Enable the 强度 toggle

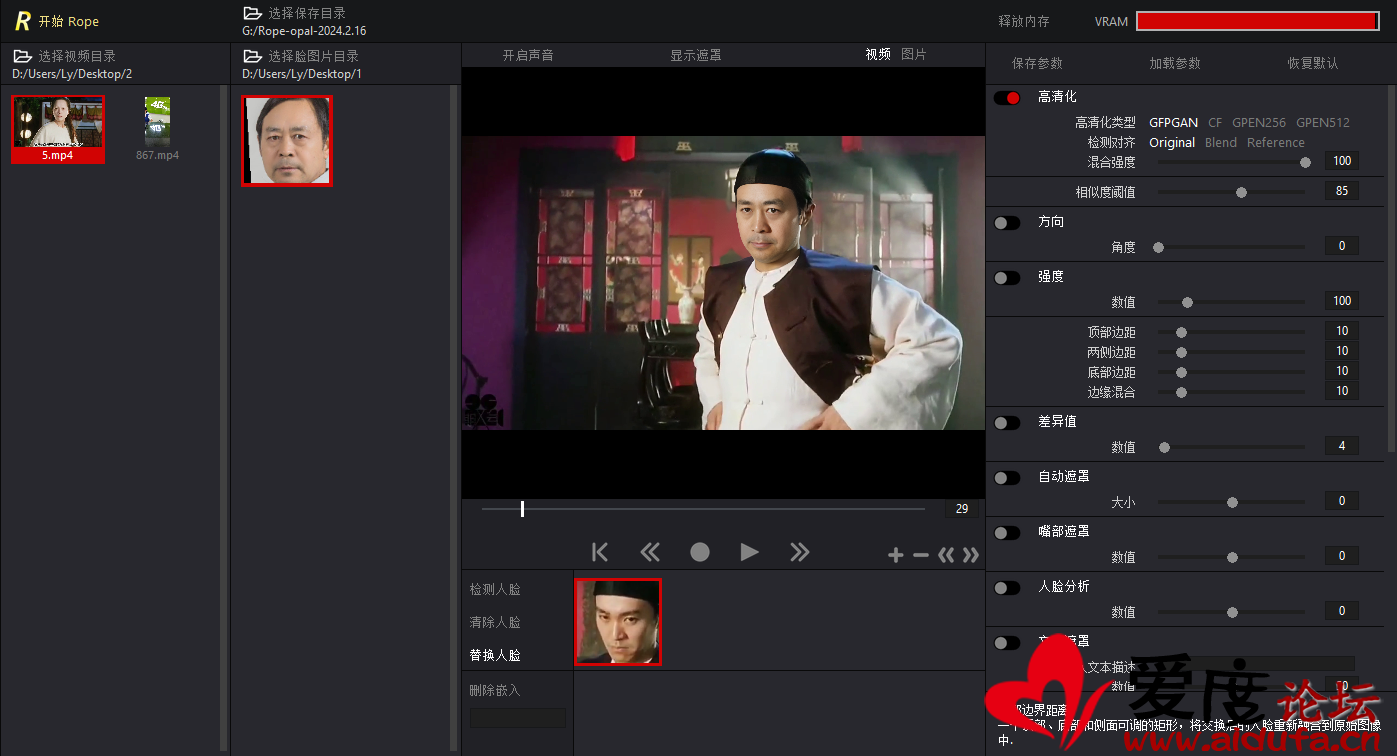point(1007,277)
